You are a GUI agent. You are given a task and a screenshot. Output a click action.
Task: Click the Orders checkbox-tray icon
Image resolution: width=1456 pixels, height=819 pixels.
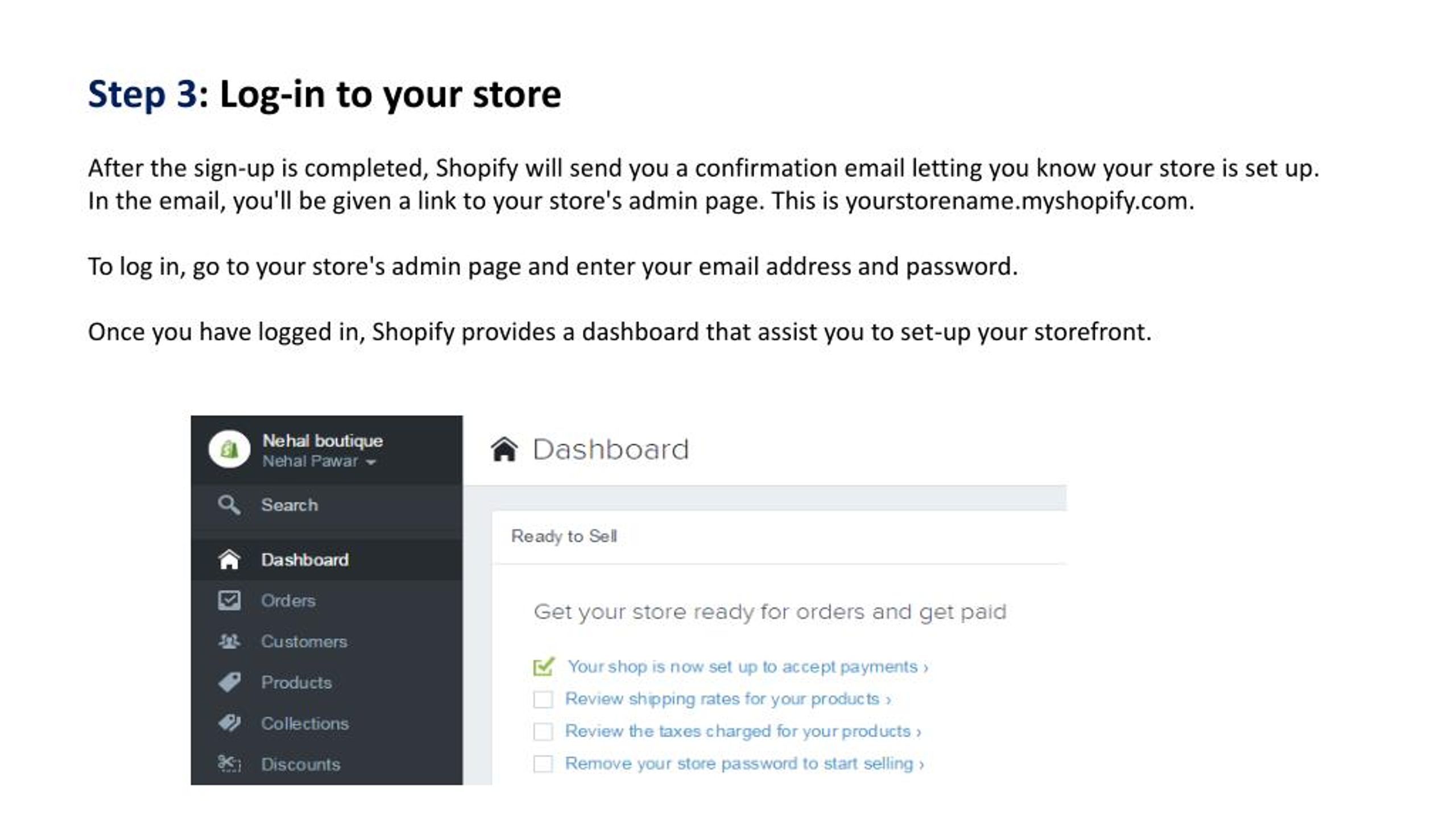pyautogui.click(x=229, y=601)
